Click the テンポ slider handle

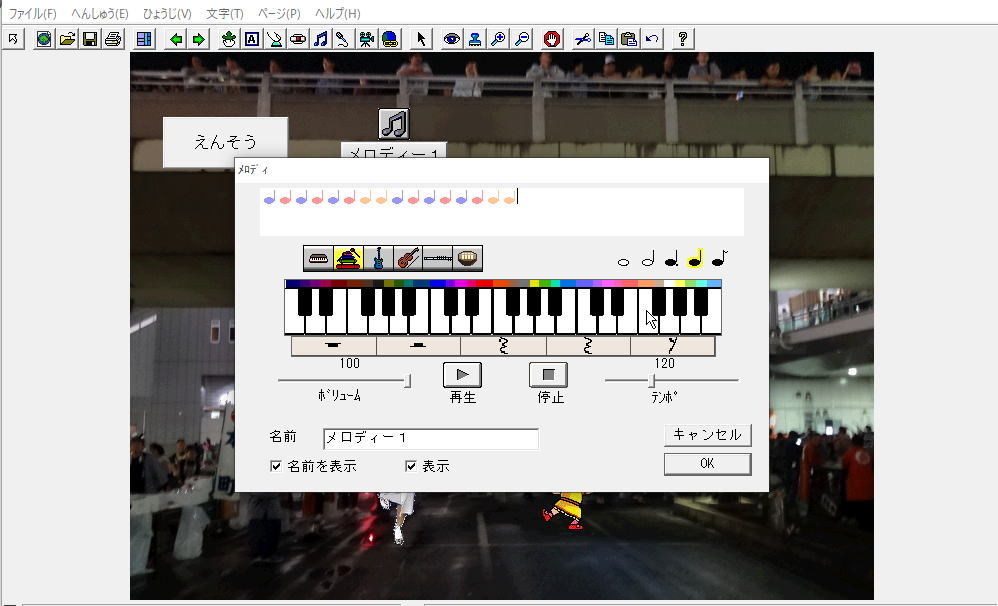(x=652, y=381)
